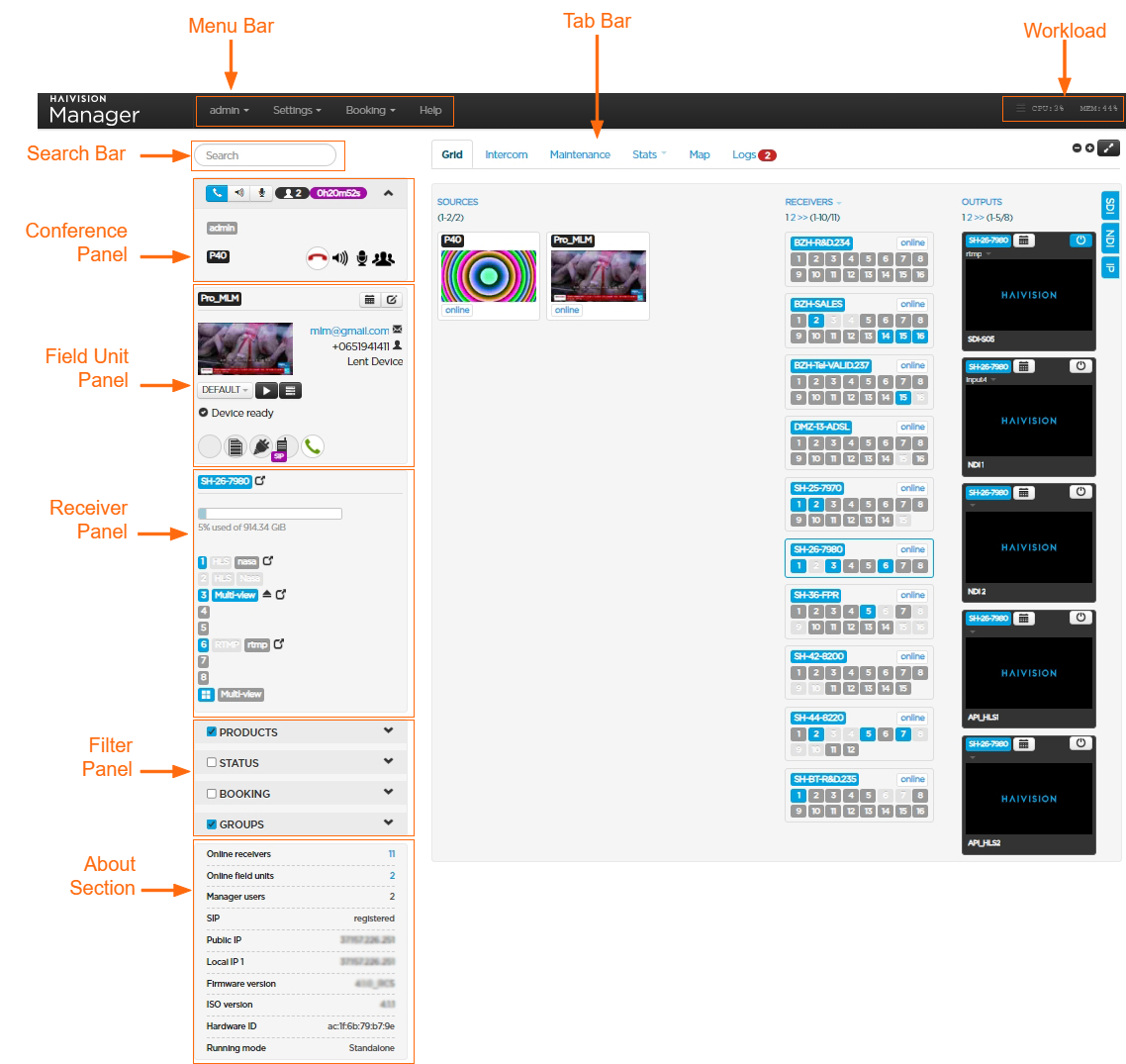Open the Settings menu
This screenshot has height=1064, width=1126.
(297, 111)
